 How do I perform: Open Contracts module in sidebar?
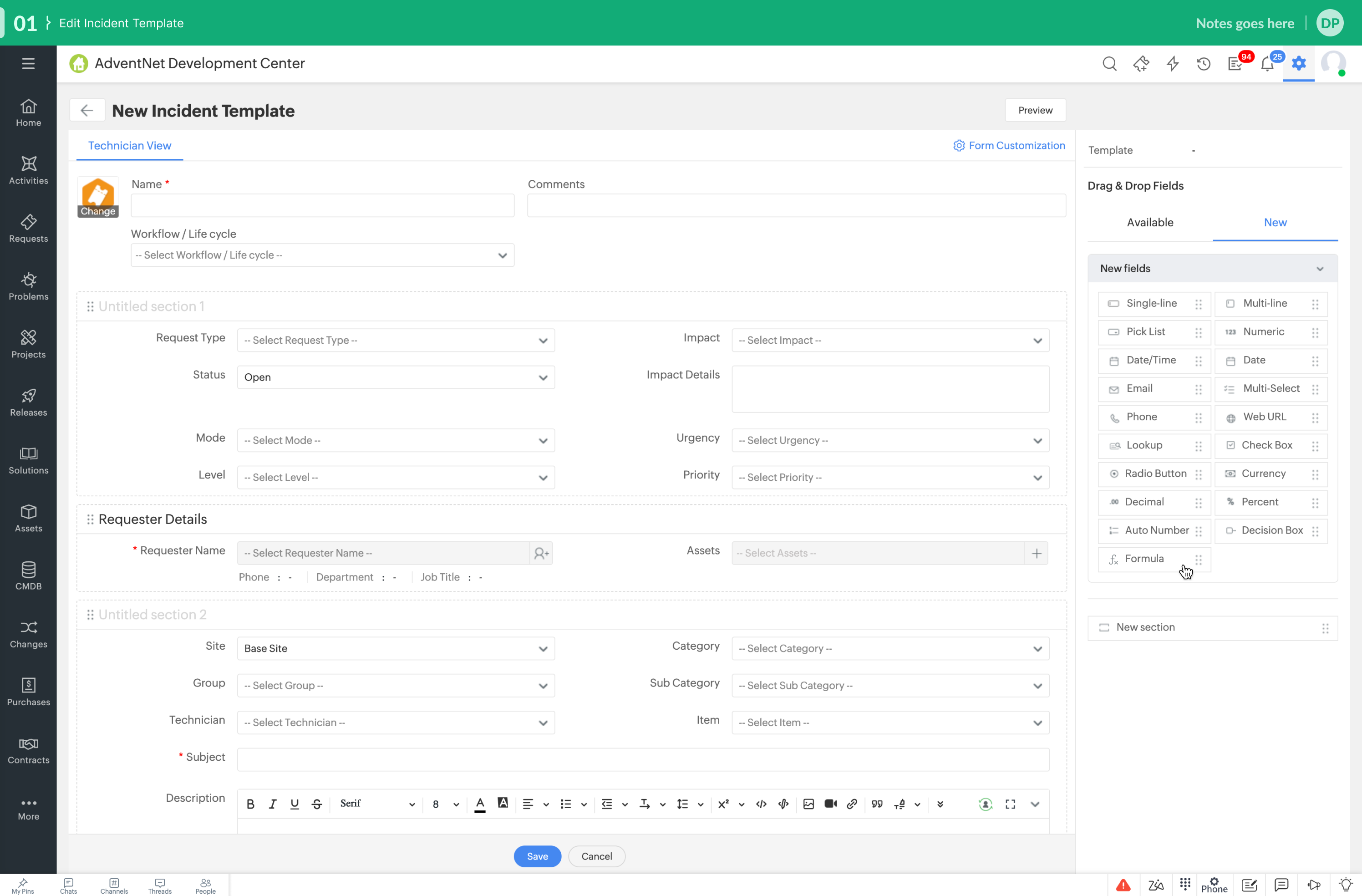point(28,750)
